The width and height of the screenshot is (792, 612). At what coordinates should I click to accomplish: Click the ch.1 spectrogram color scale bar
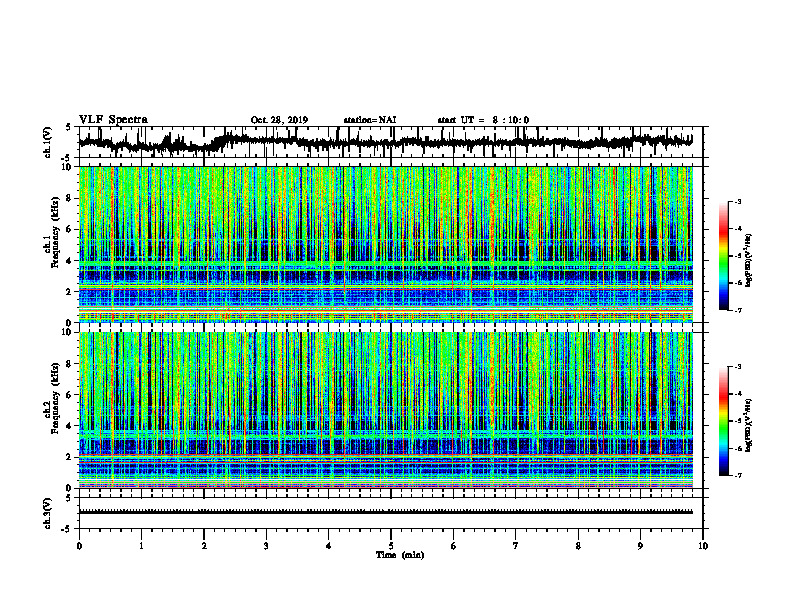click(723, 255)
